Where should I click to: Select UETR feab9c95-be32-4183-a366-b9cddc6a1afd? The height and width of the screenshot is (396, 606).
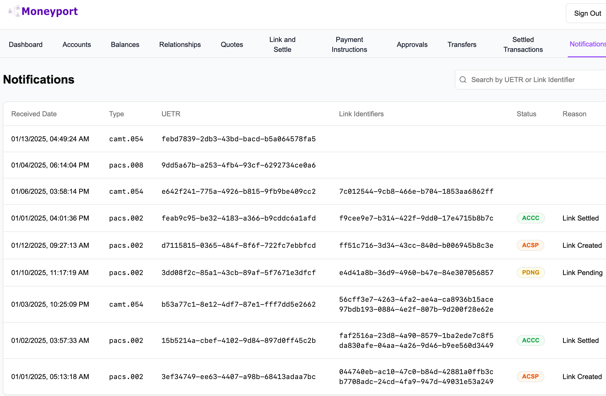(x=238, y=218)
